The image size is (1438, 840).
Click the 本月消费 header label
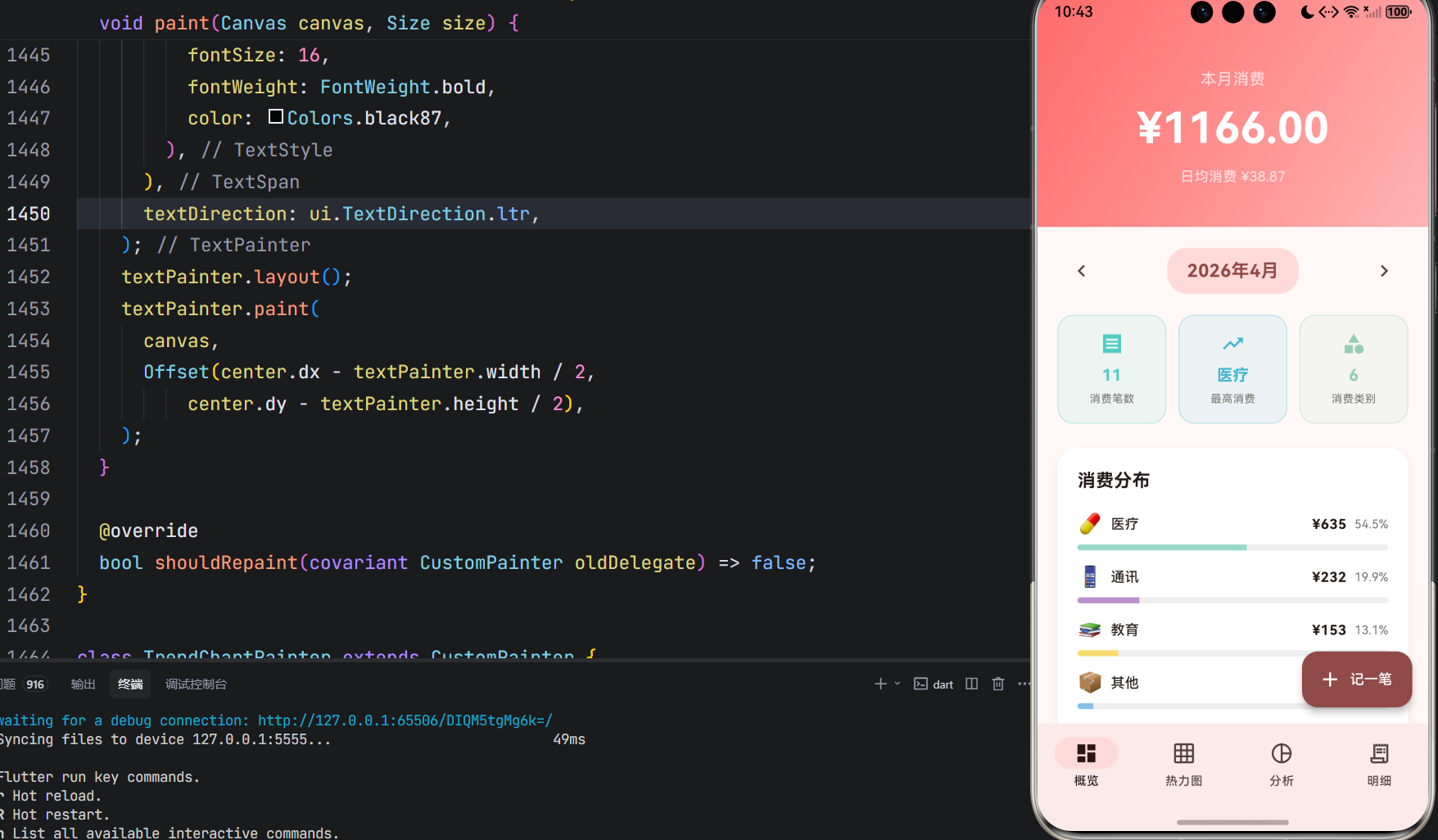coord(1232,79)
